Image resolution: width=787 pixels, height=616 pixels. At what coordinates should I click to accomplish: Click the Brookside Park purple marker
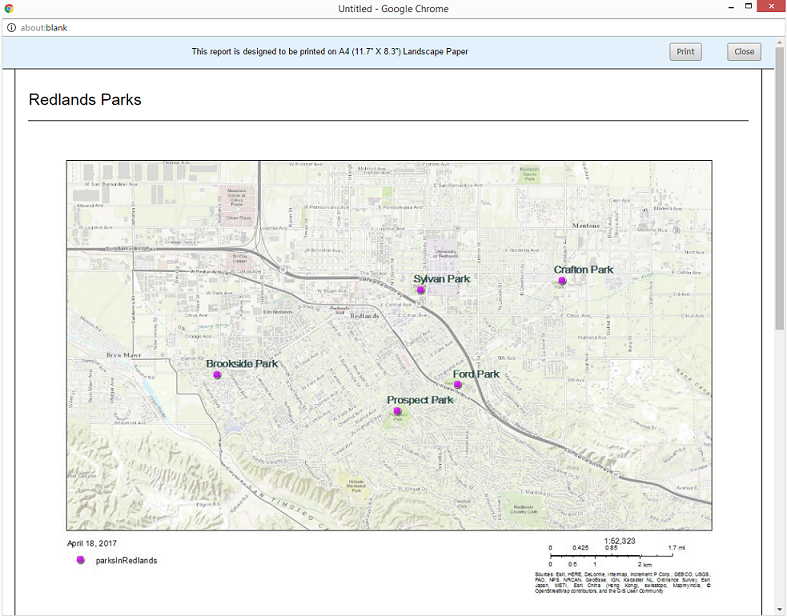coord(217,375)
